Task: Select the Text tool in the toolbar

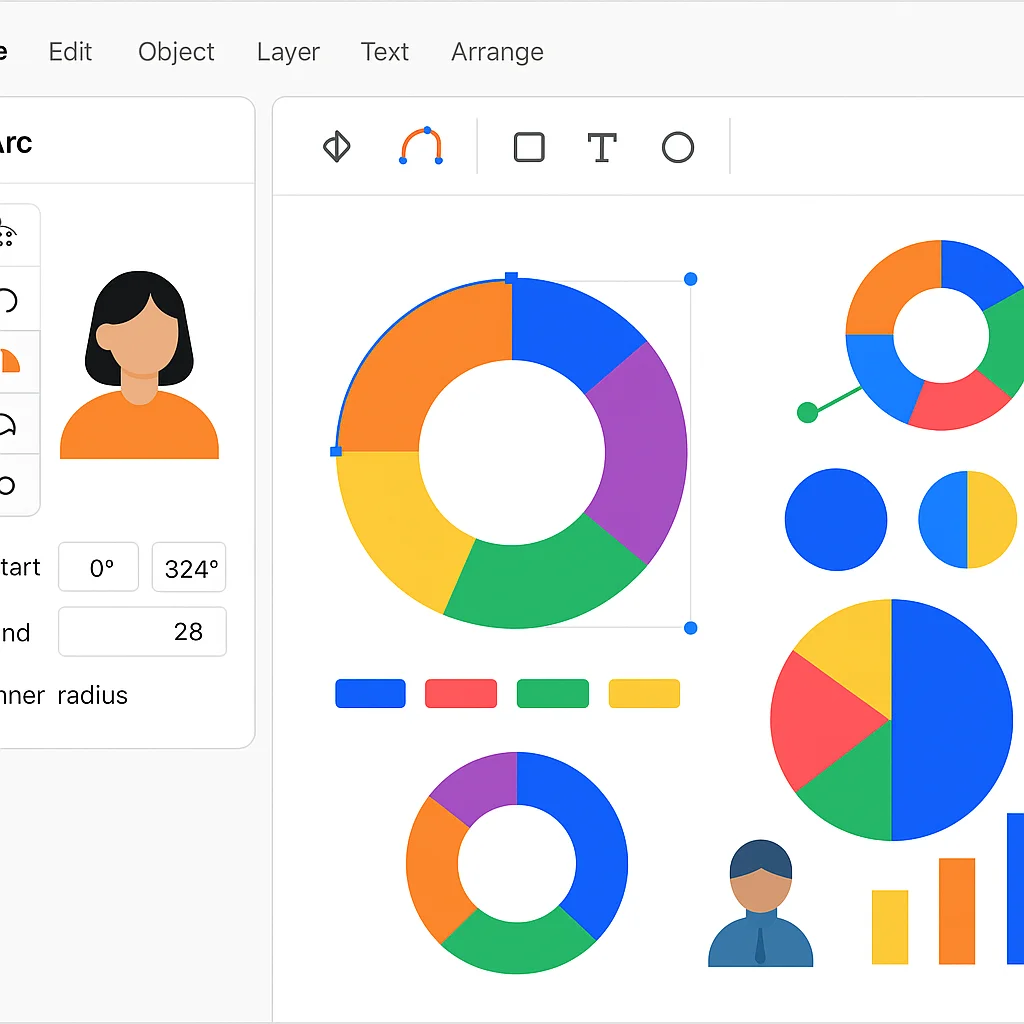Action: point(601,147)
